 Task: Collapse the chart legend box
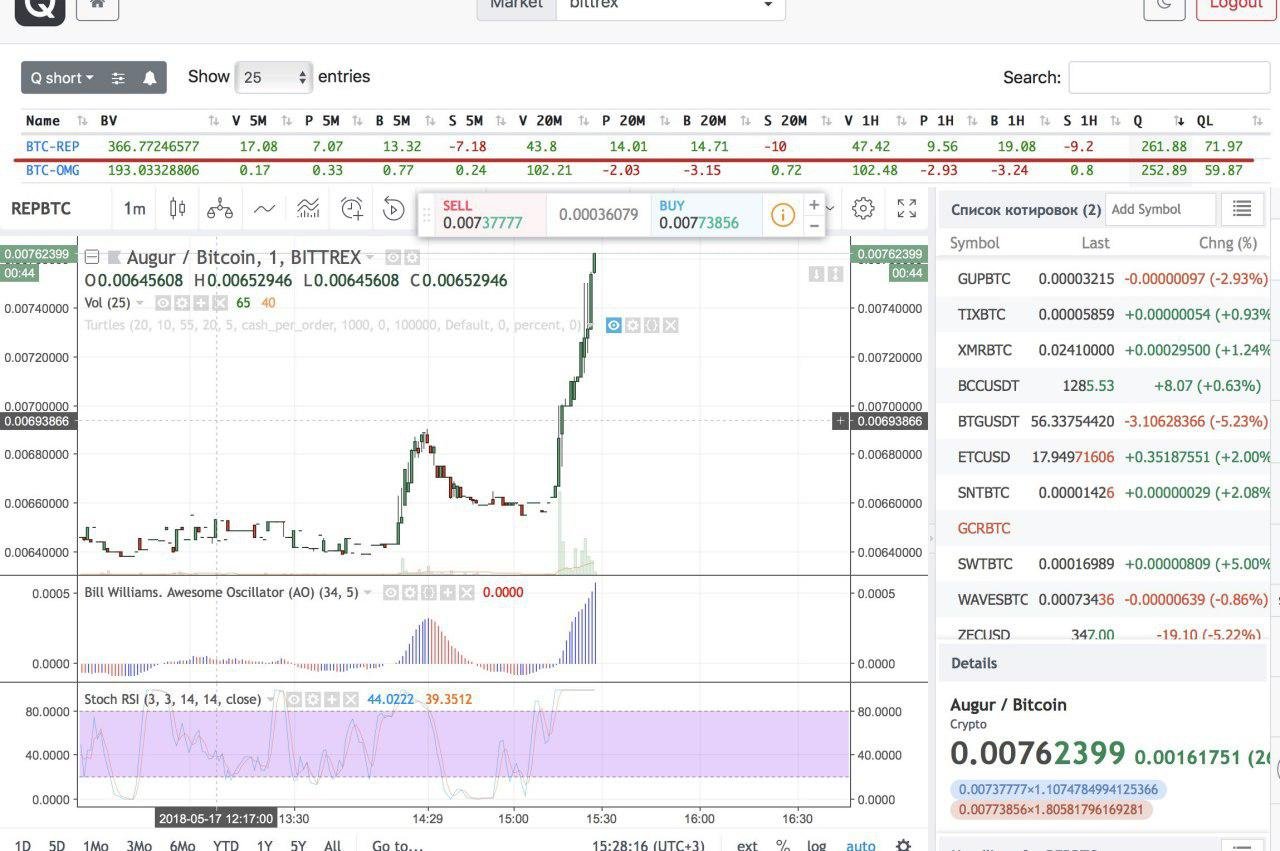[x=92, y=258]
